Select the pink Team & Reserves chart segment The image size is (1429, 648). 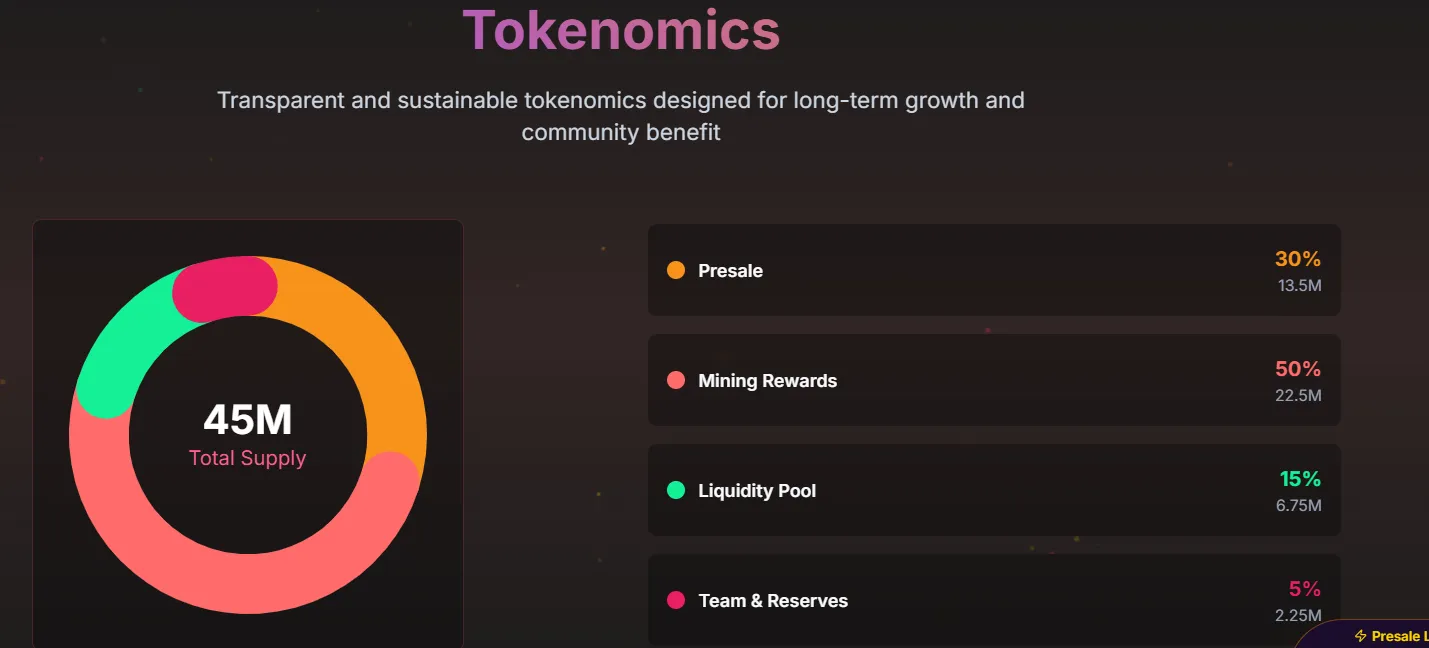225,285
